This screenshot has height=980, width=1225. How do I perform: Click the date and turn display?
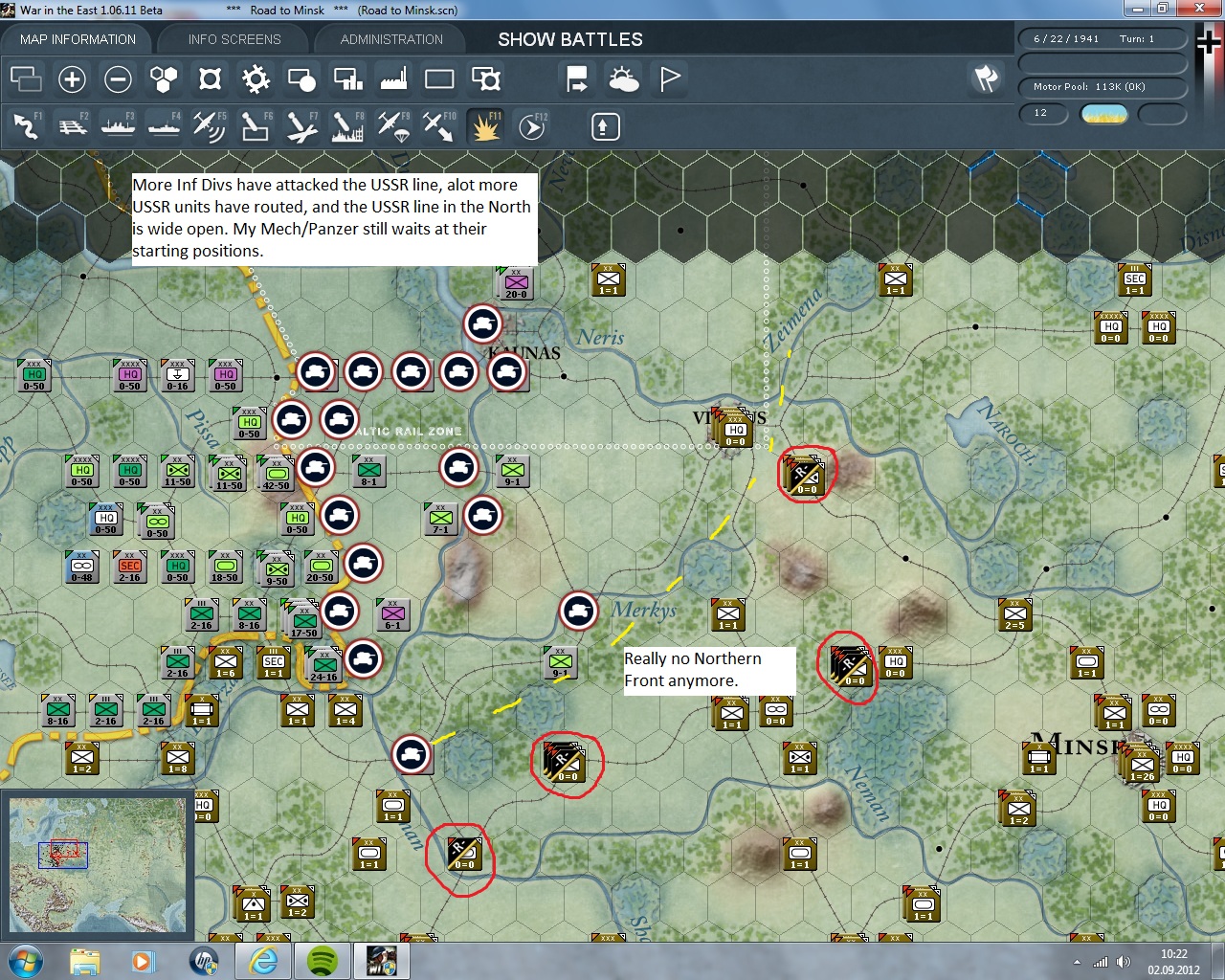pyautogui.click(x=1102, y=39)
